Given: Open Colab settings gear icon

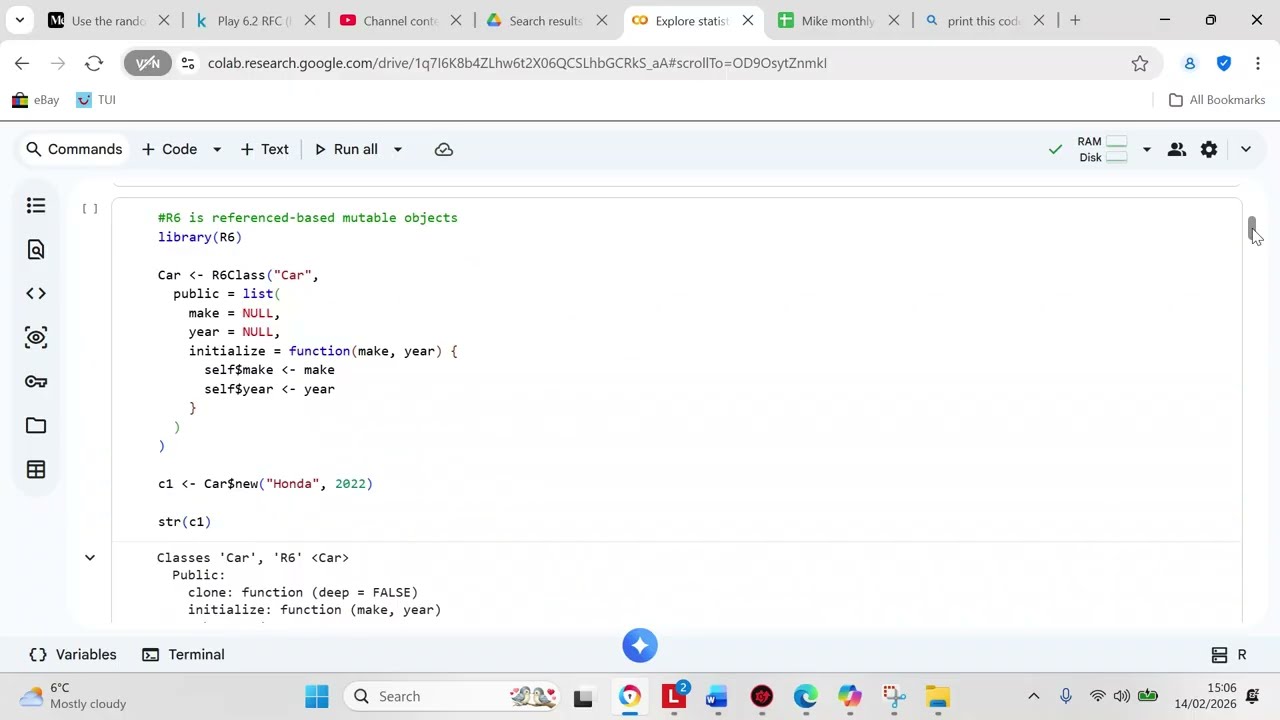Looking at the screenshot, I should [1209, 149].
